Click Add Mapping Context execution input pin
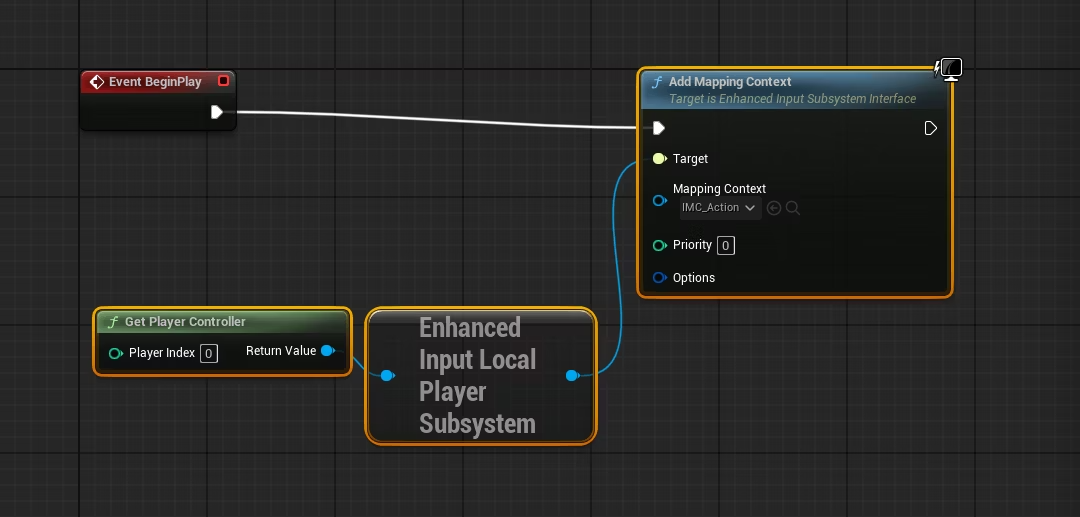The height and width of the screenshot is (517, 1080). [658, 128]
